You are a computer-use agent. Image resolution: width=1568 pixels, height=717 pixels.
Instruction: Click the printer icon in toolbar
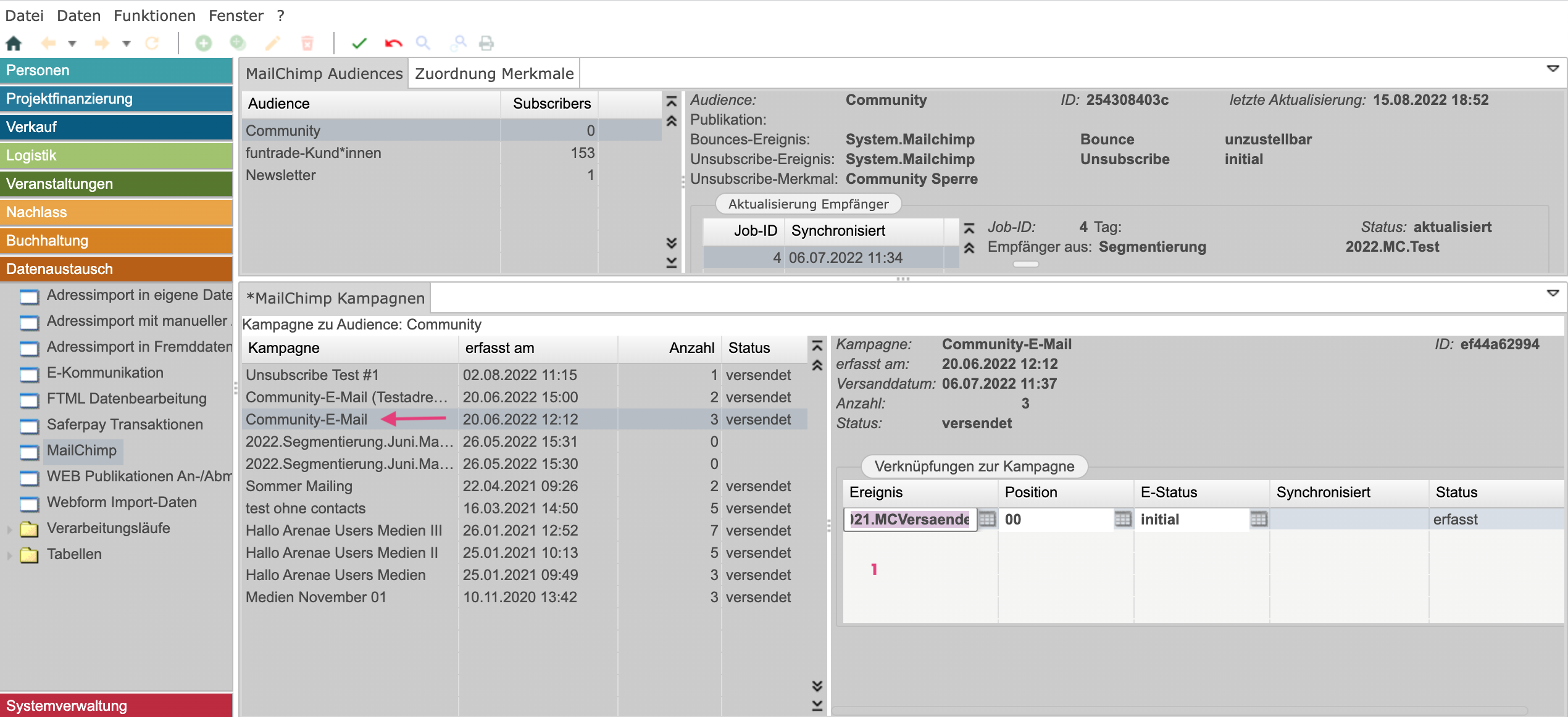[486, 43]
